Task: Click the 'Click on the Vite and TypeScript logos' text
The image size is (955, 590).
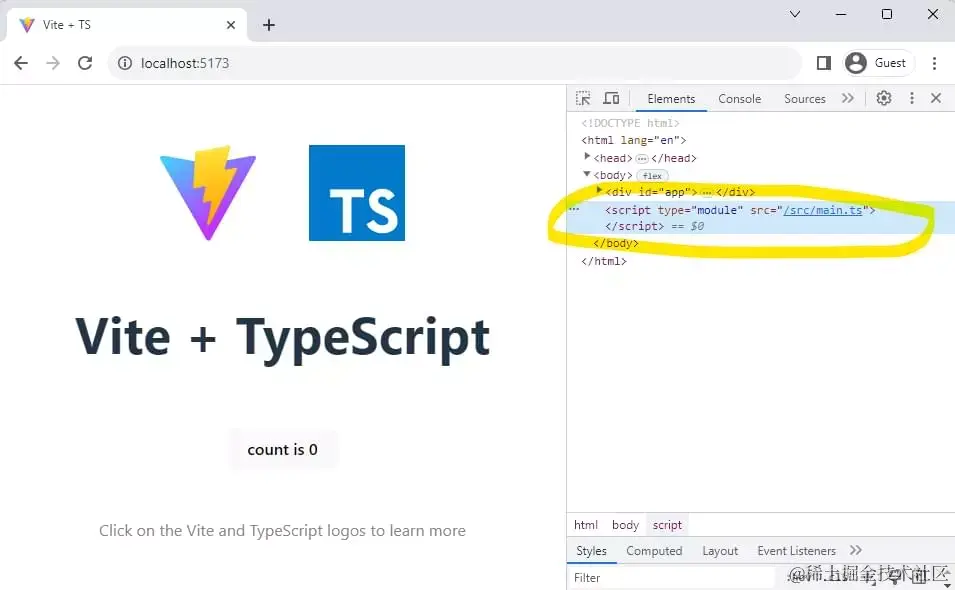Action: pos(283,531)
